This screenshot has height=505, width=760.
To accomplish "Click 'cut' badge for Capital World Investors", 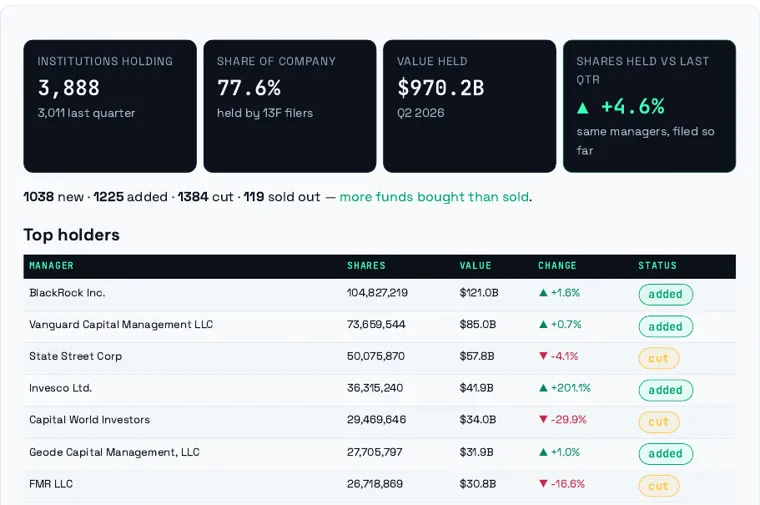I will tap(659, 422).
